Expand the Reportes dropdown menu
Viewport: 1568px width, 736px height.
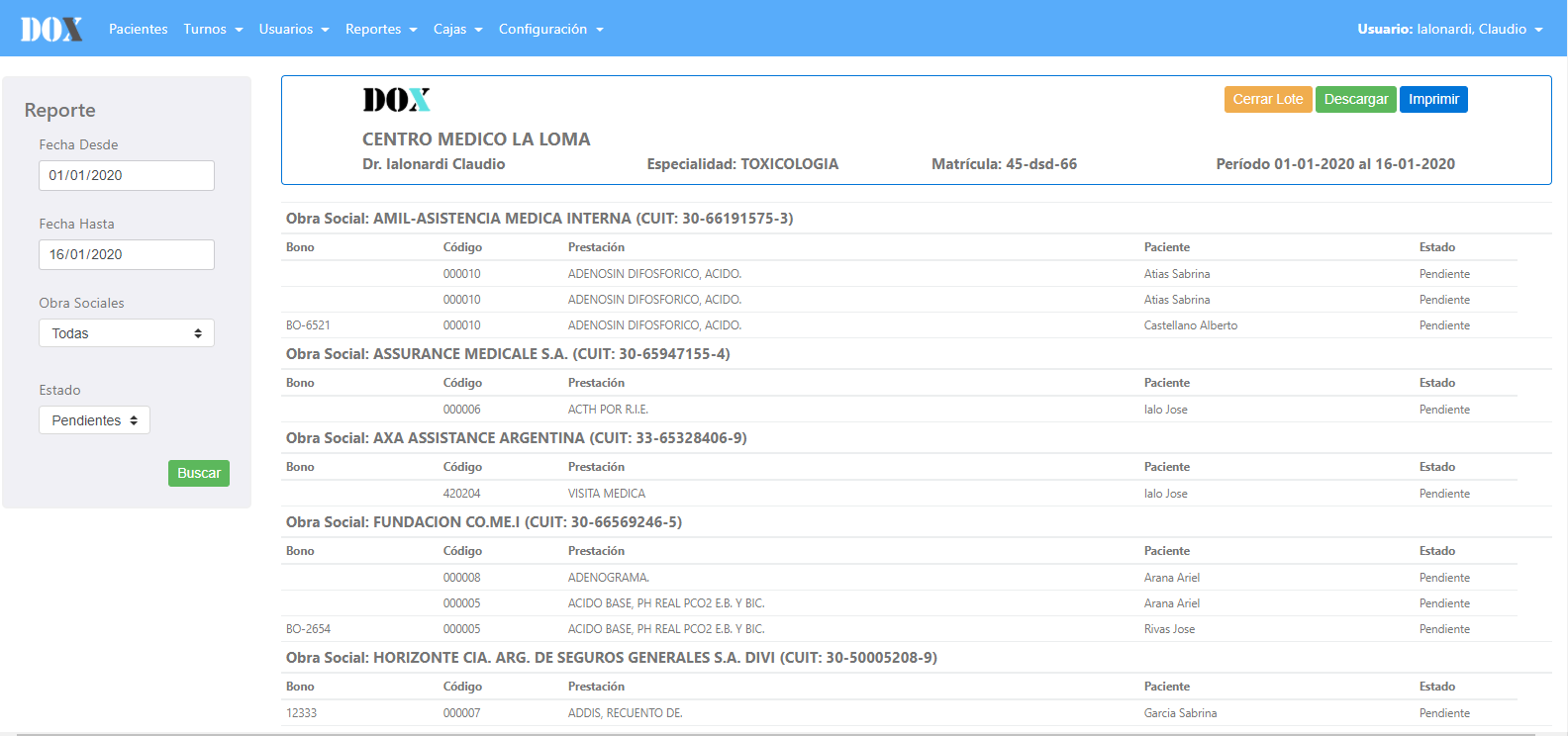tap(381, 29)
